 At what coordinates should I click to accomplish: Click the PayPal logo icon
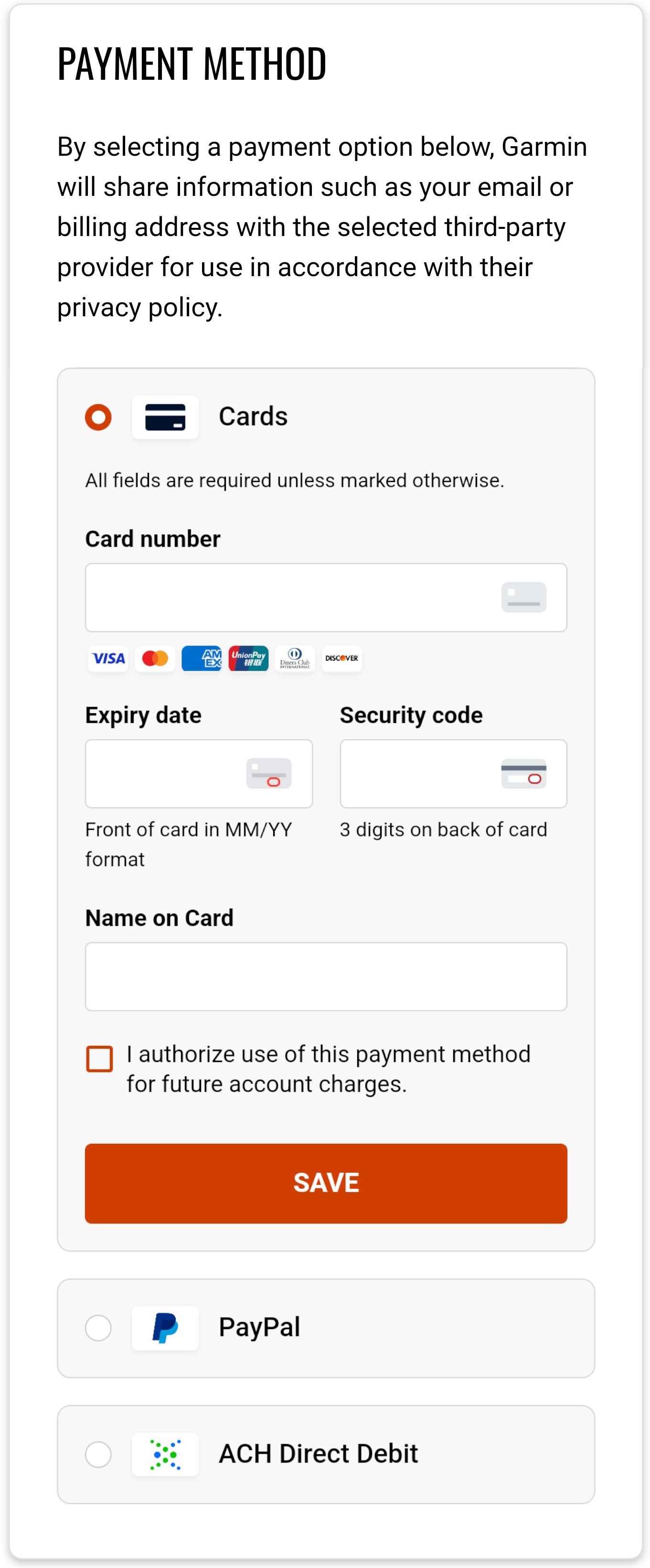(x=165, y=1328)
